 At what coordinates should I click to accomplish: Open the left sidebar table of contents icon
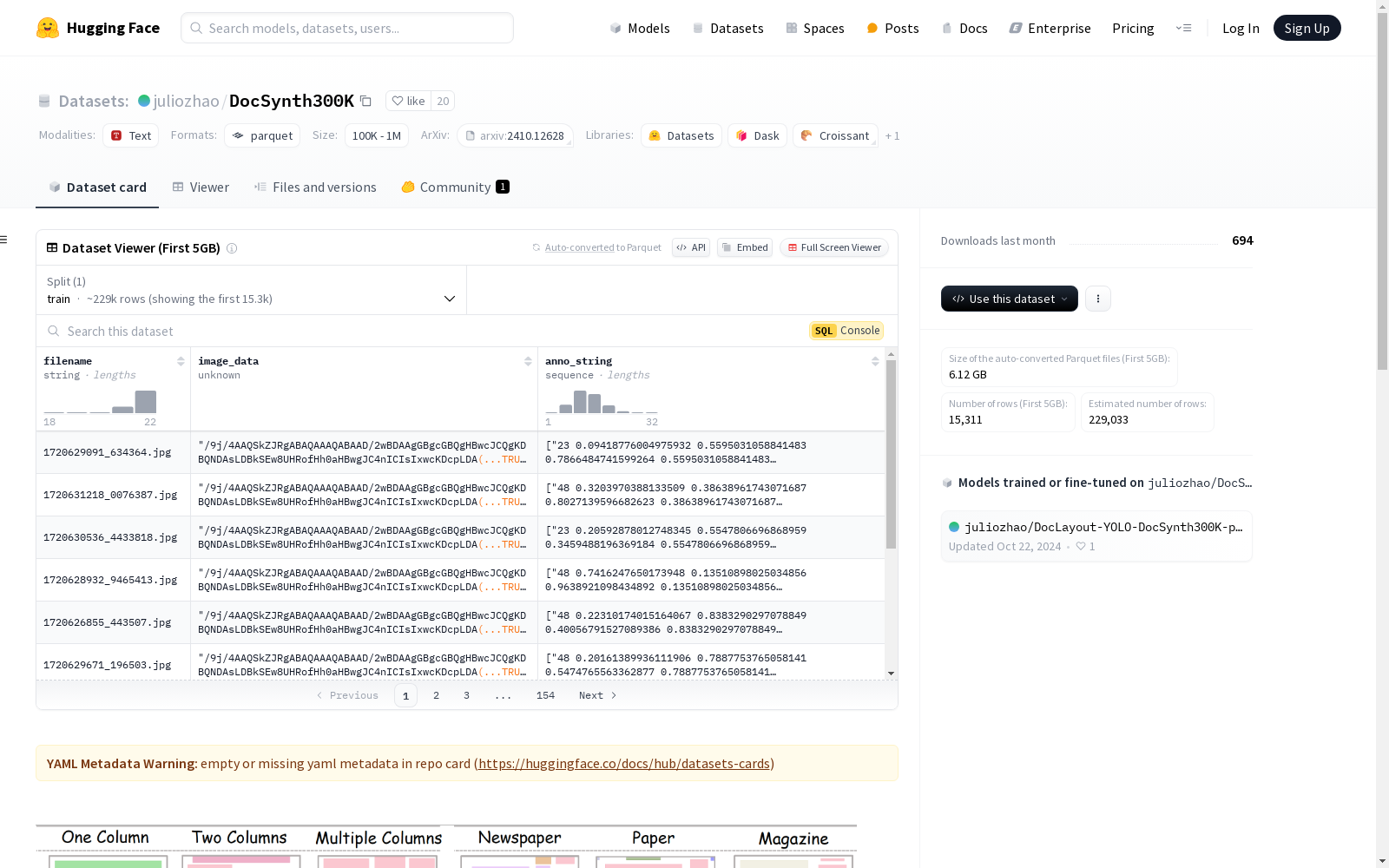4,240
